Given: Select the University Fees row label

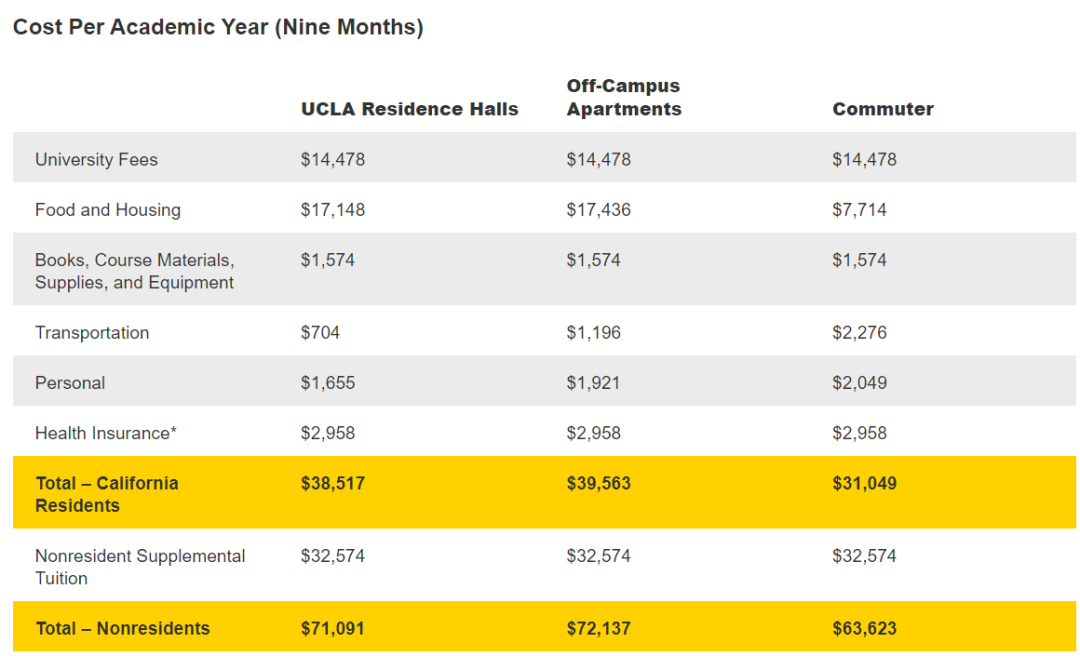Looking at the screenshot, I should 96,159.
